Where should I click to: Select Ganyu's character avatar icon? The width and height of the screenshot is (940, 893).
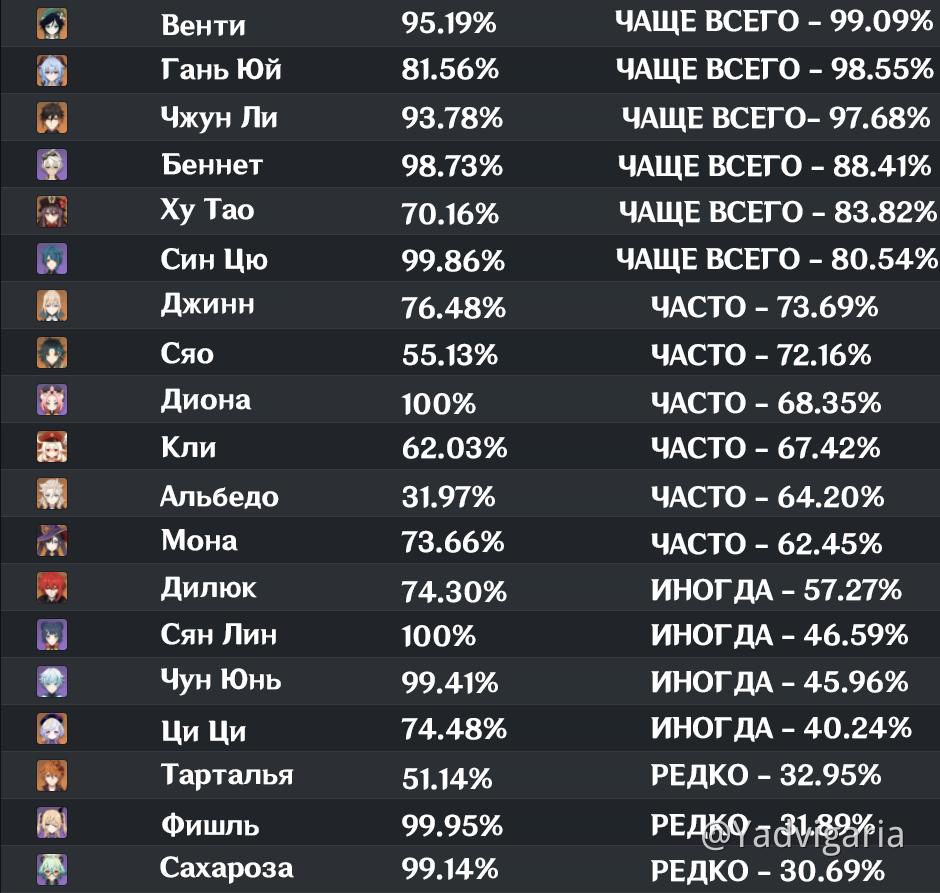pos(52,71)
